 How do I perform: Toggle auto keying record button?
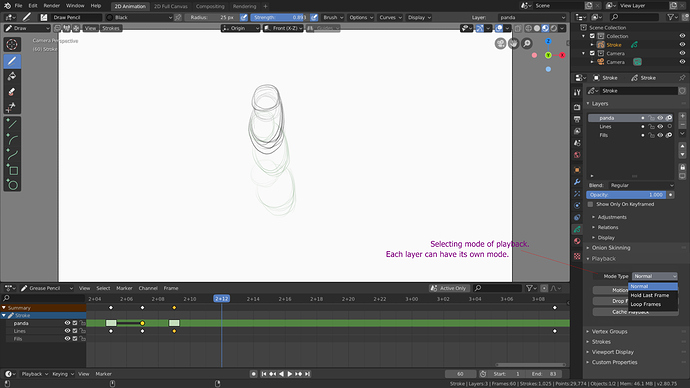[253, 374]
